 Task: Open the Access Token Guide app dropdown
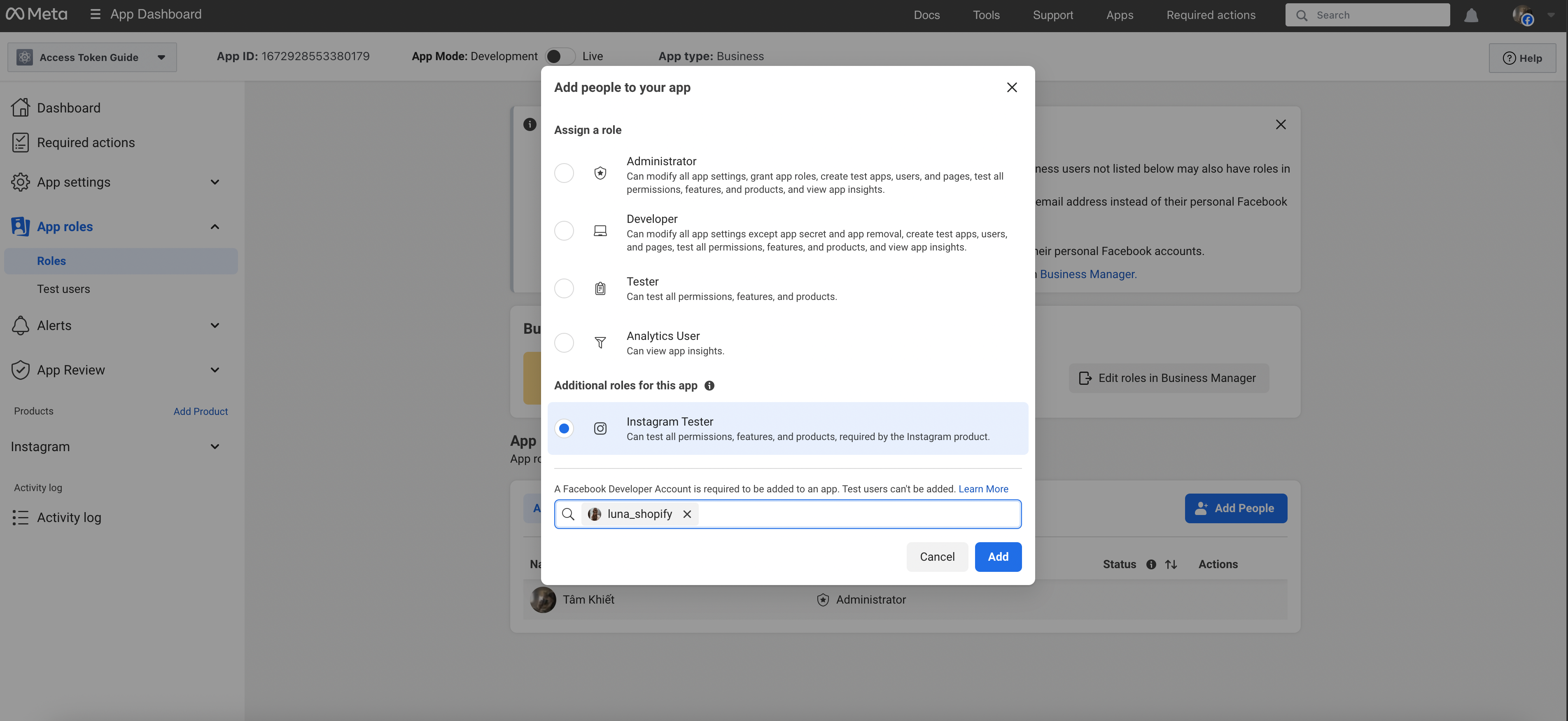[x=92, y=57]
